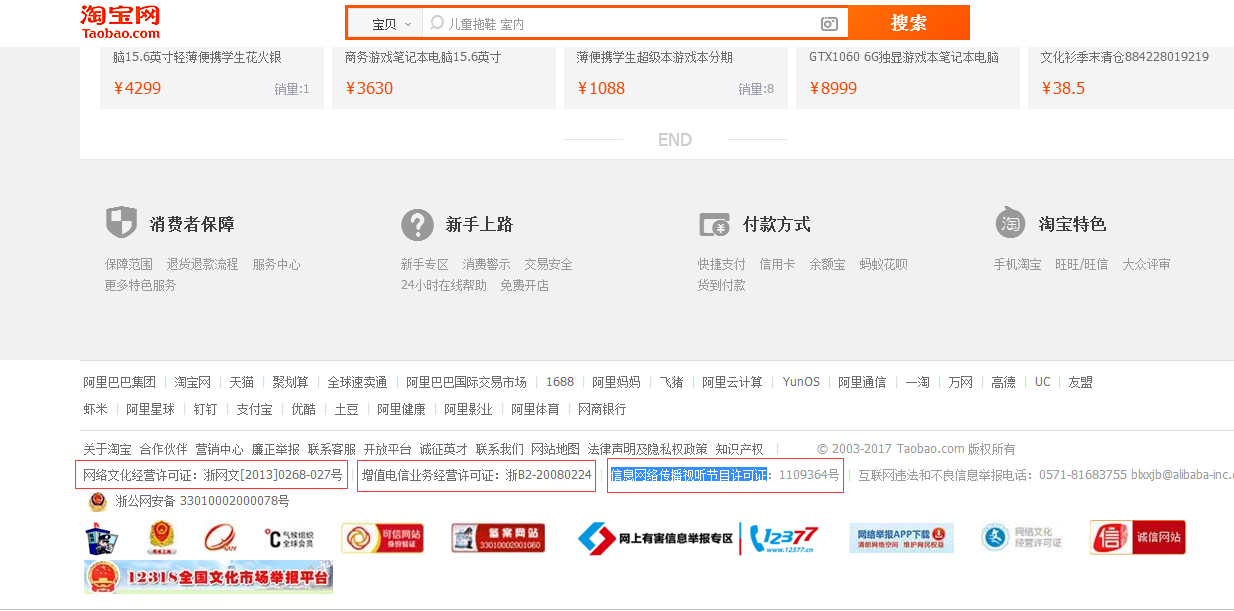Open 消费警示 link
This screenshot has height=611, width=1234.
(x=487, y=265)
